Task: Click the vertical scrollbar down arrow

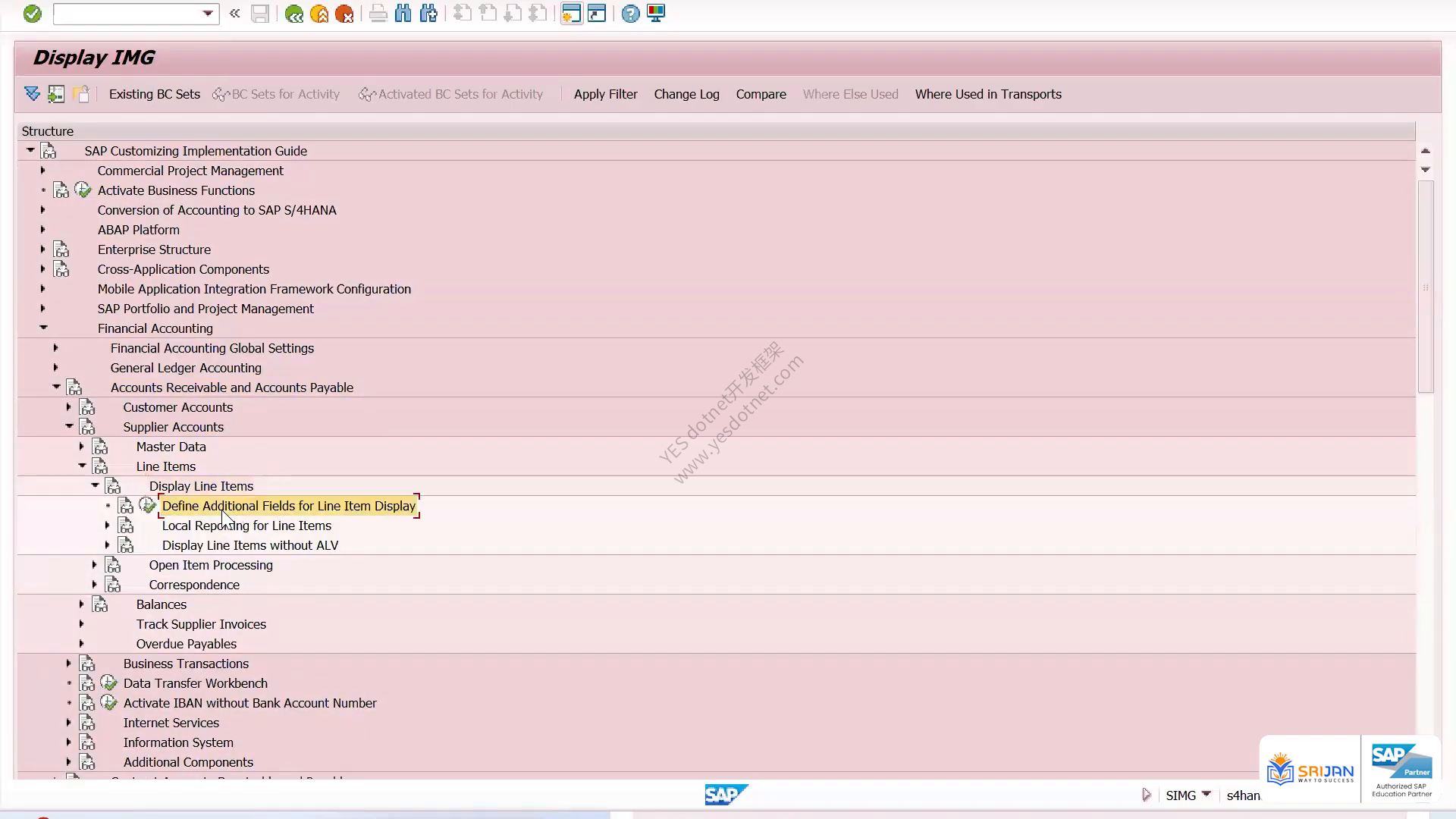Action: click(1426, 170)
